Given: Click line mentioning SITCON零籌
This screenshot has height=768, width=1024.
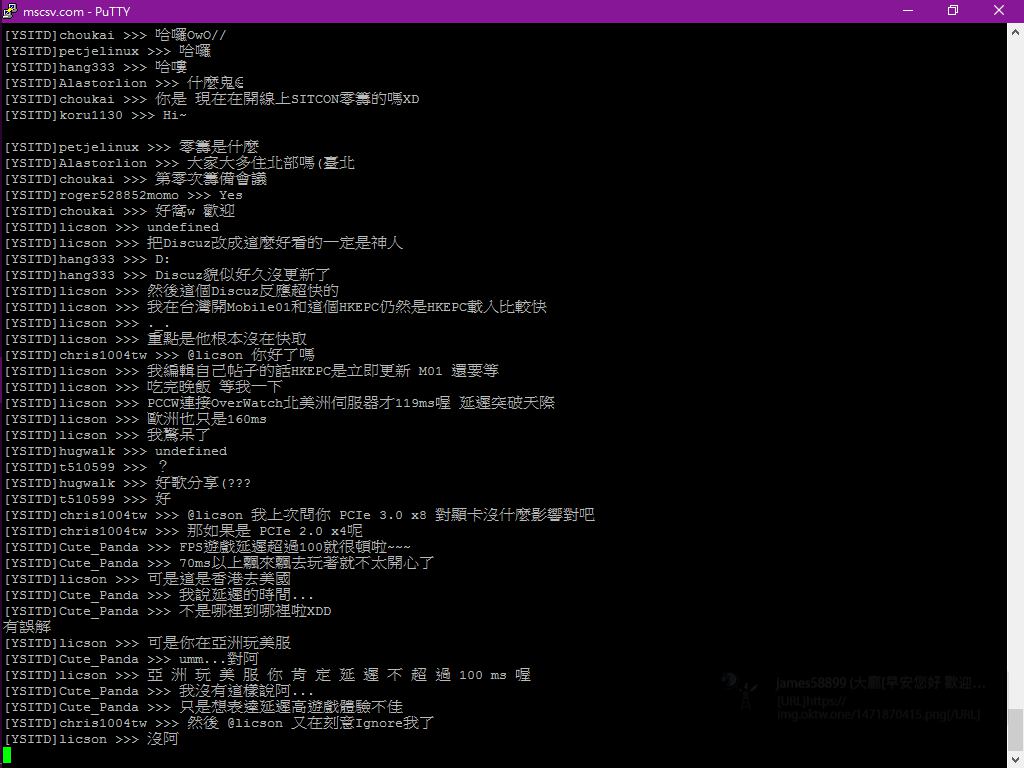Looking at the screenshot, I should coord(212,99).
